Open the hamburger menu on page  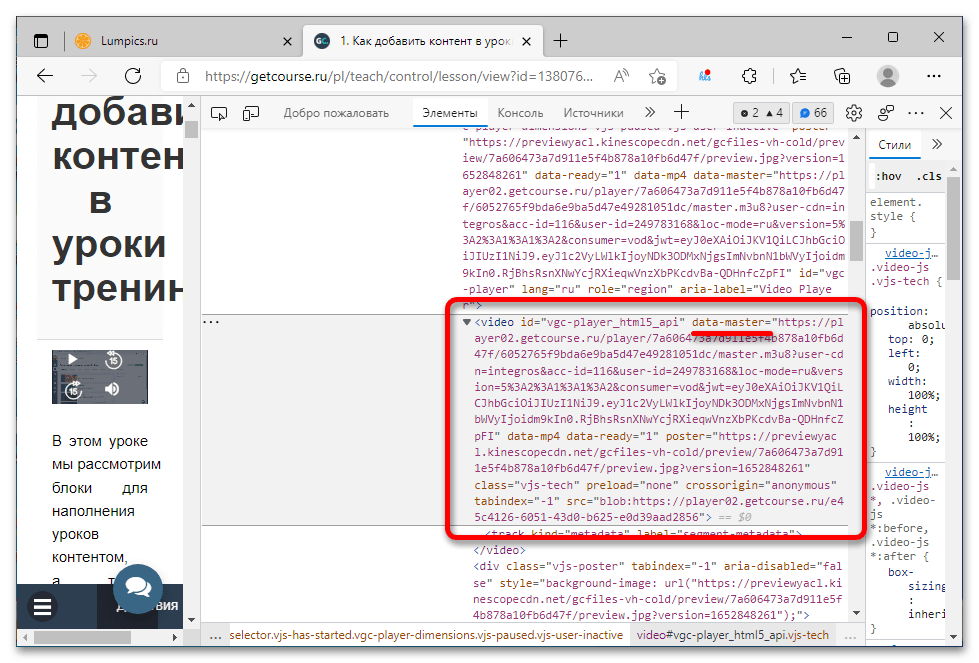pos(42,607)
